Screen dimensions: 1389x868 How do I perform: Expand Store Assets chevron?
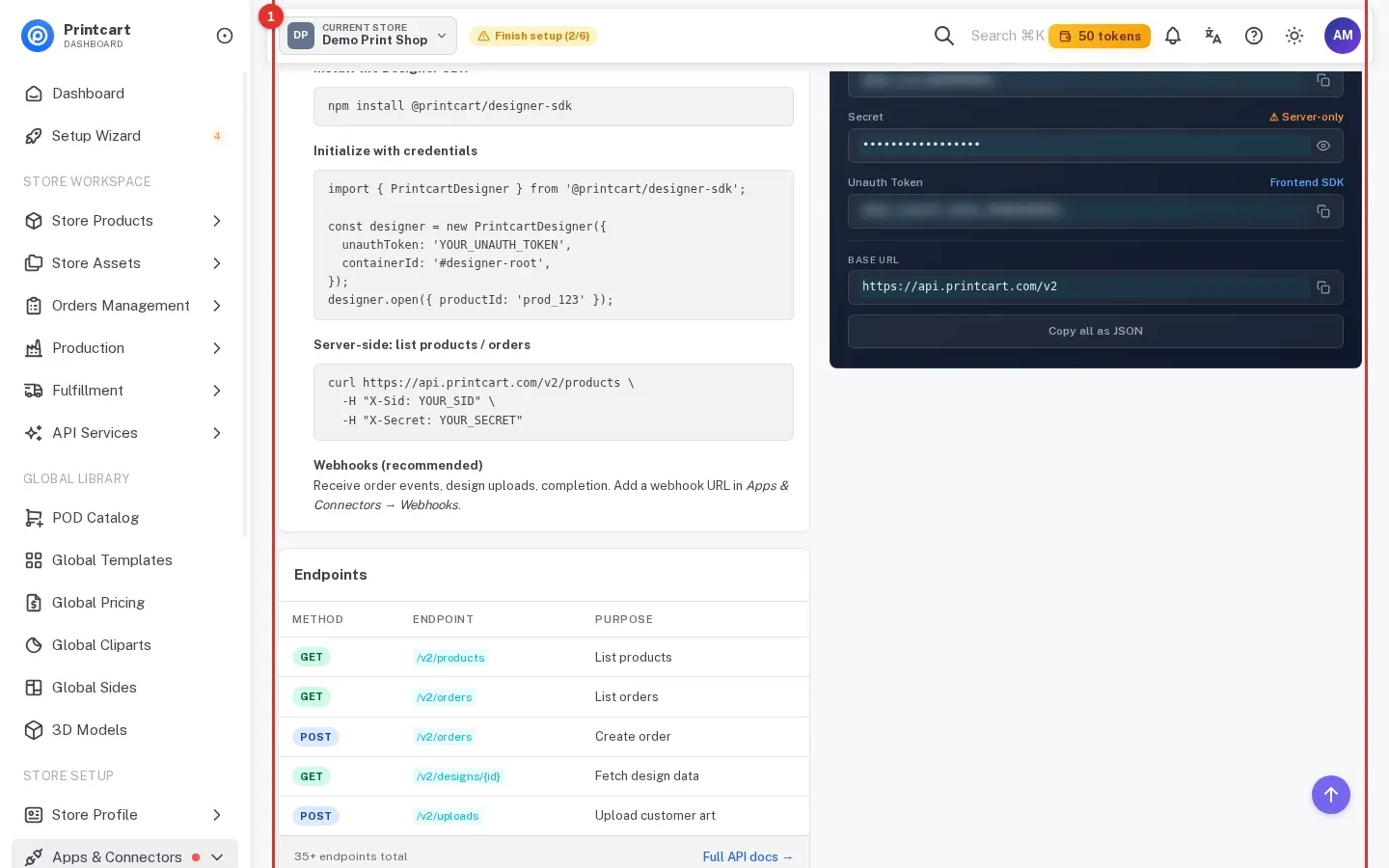pos(217,263)
